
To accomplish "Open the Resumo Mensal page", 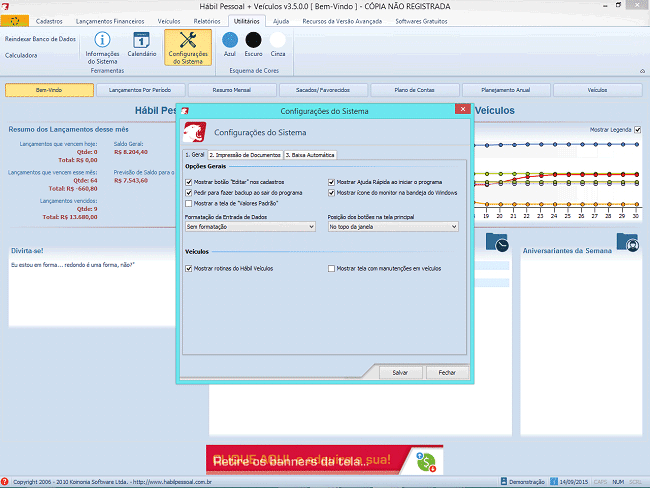I will tap(232, 90).
